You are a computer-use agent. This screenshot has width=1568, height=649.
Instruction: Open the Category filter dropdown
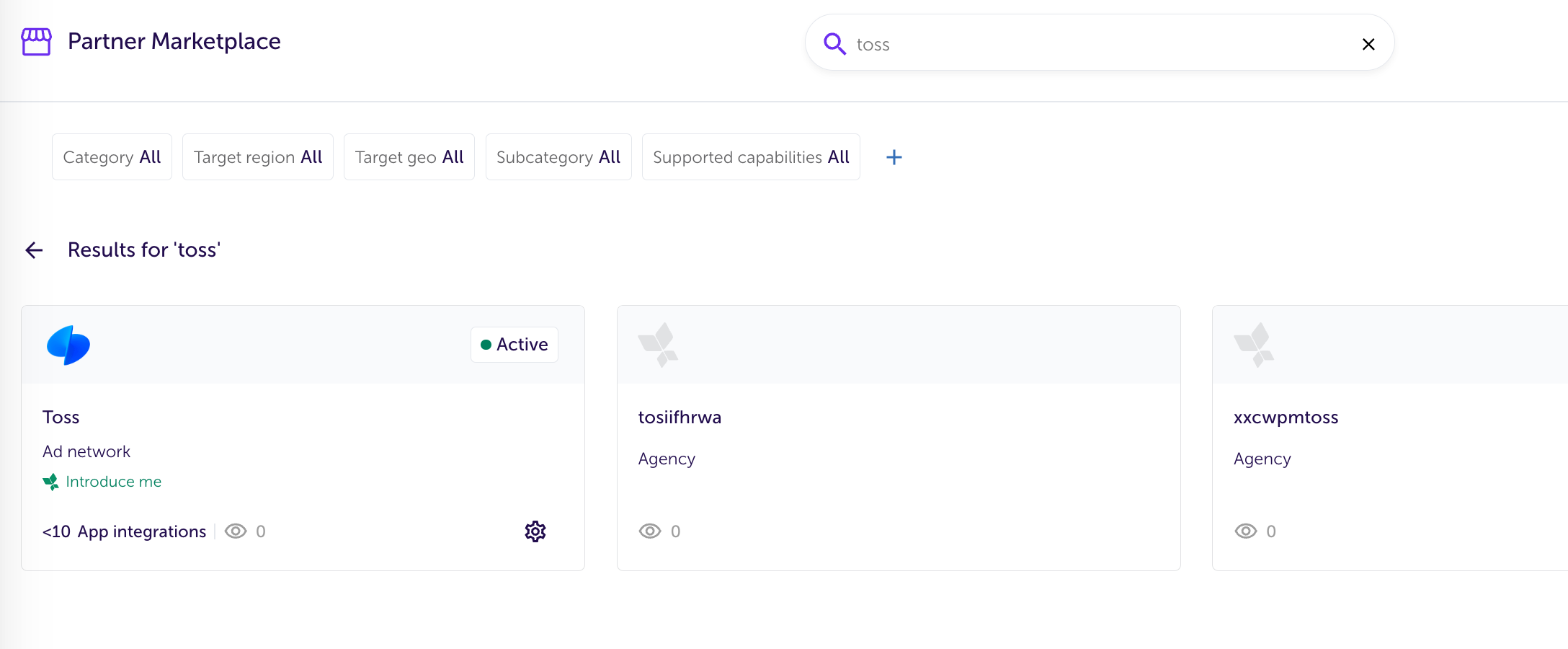click(x=112, y=157)
